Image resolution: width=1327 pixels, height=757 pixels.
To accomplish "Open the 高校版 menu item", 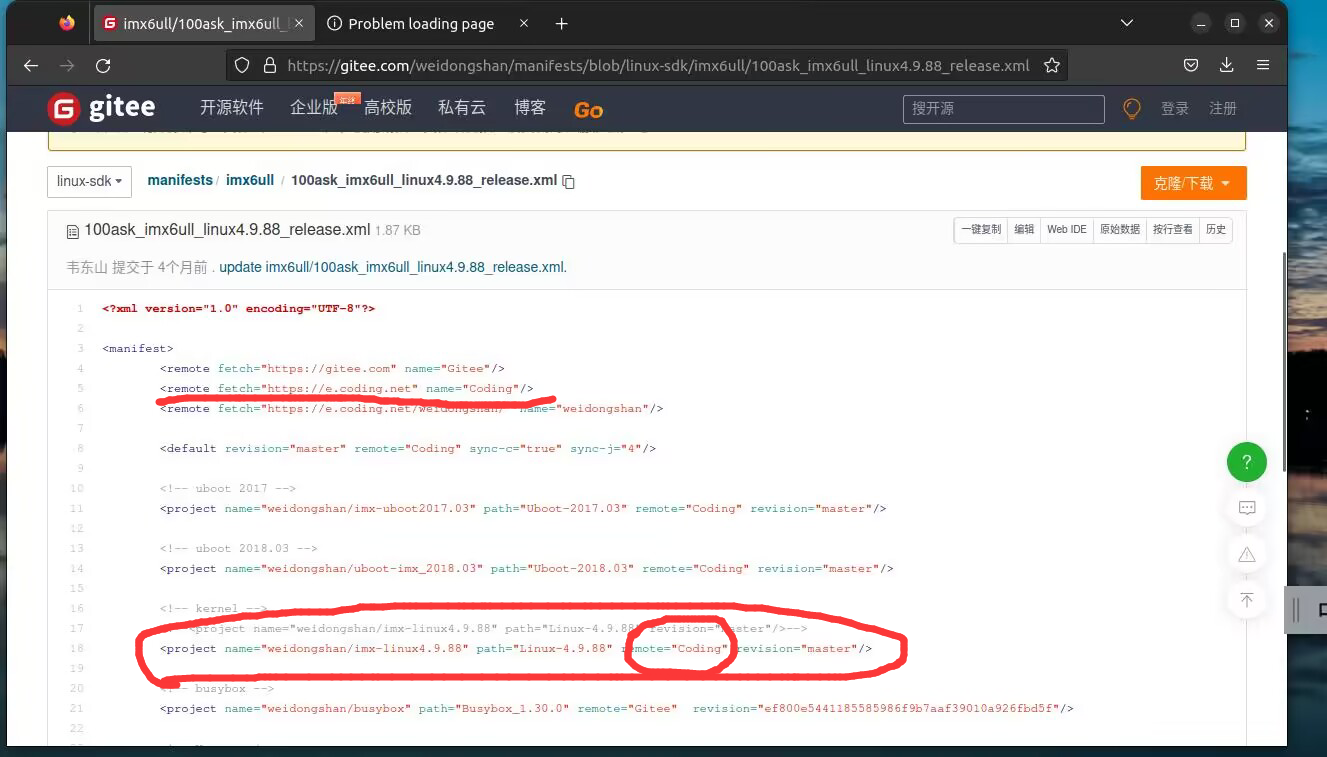I will point(388,108).
